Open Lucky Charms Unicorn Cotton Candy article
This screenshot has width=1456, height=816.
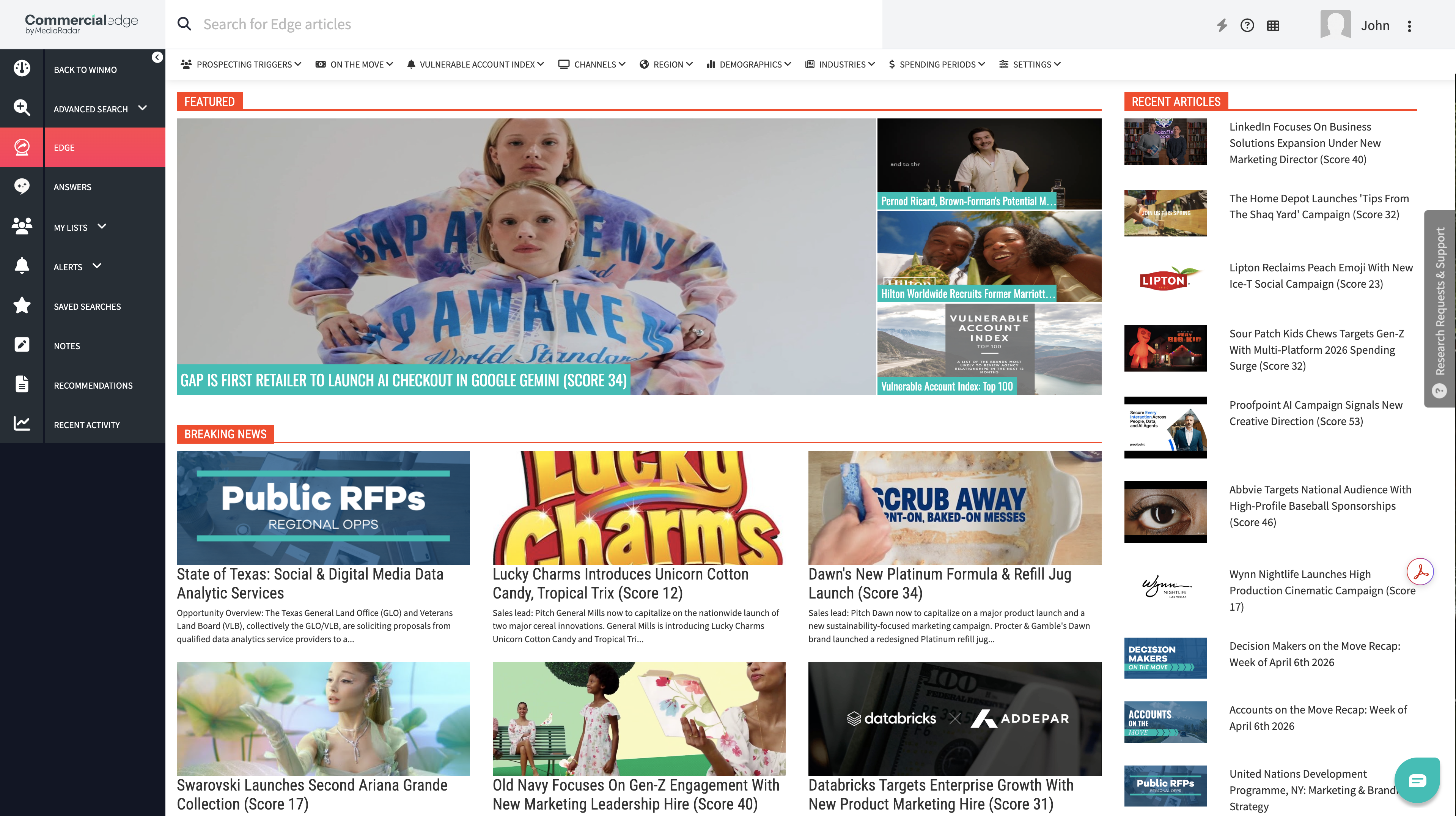click(x=621, y=584)
